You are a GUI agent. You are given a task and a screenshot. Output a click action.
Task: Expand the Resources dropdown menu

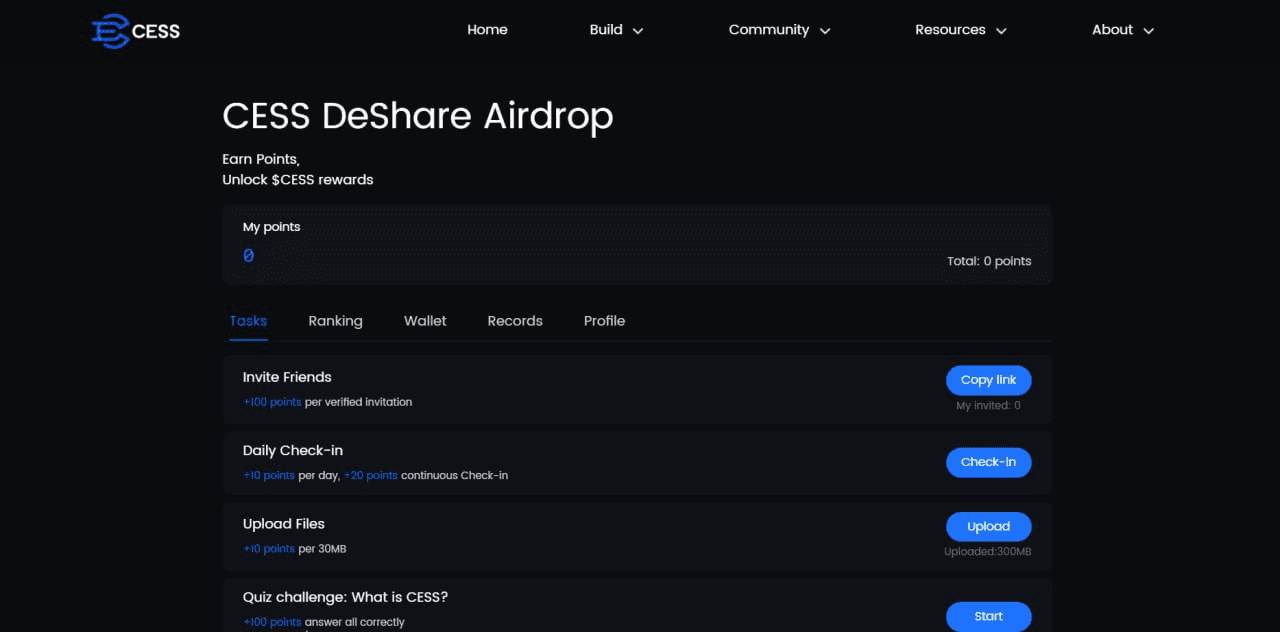tap(961, 30)
